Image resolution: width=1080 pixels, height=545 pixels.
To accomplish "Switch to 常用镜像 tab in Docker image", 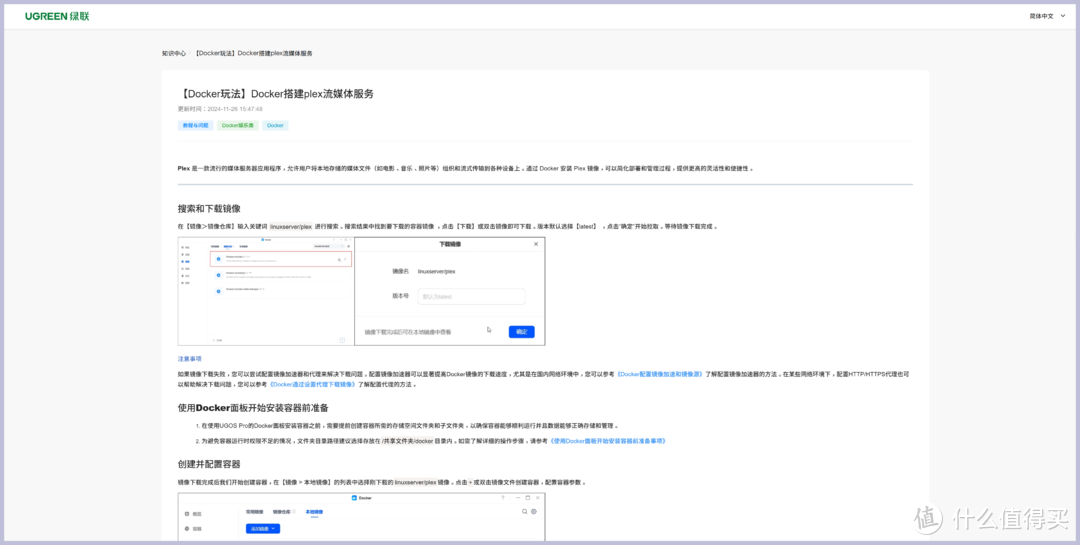I will [x=255, y=512].
